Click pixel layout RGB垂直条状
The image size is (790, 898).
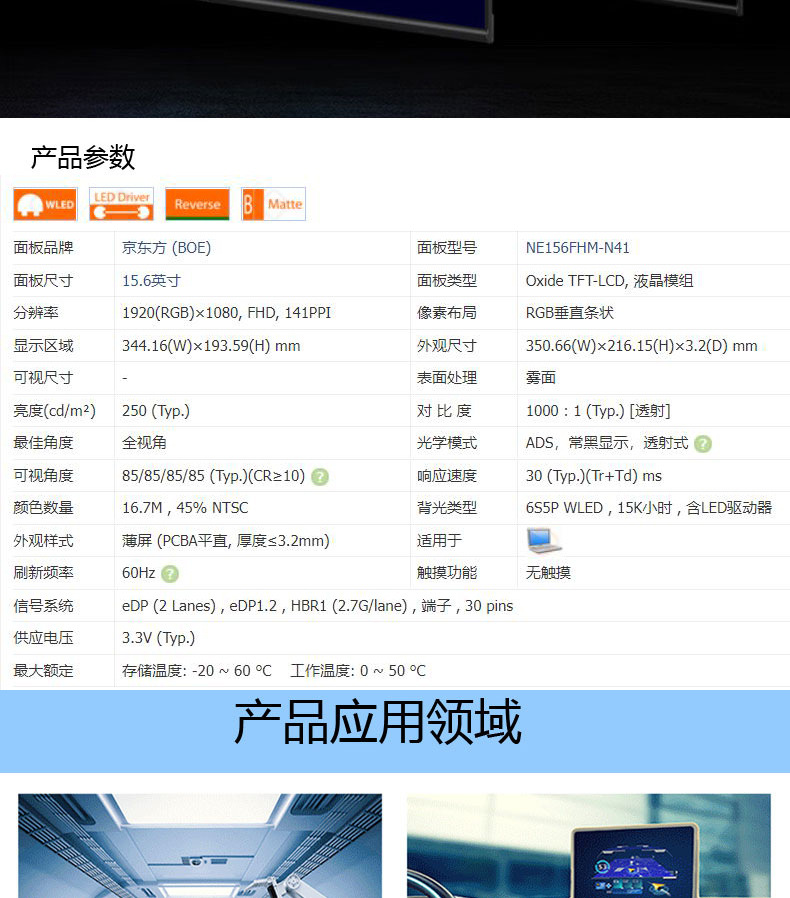point(569,313)
